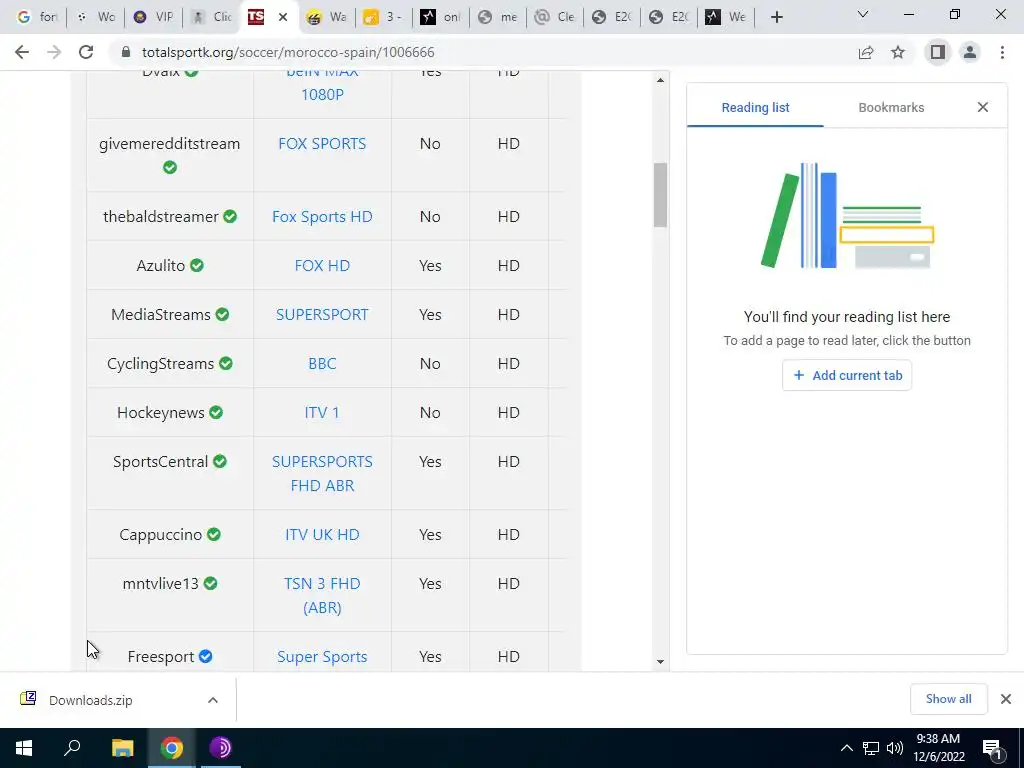Click the site lock icon in address bar
Viewport: 1024px width, 768px height.
[x=126, y=52]
